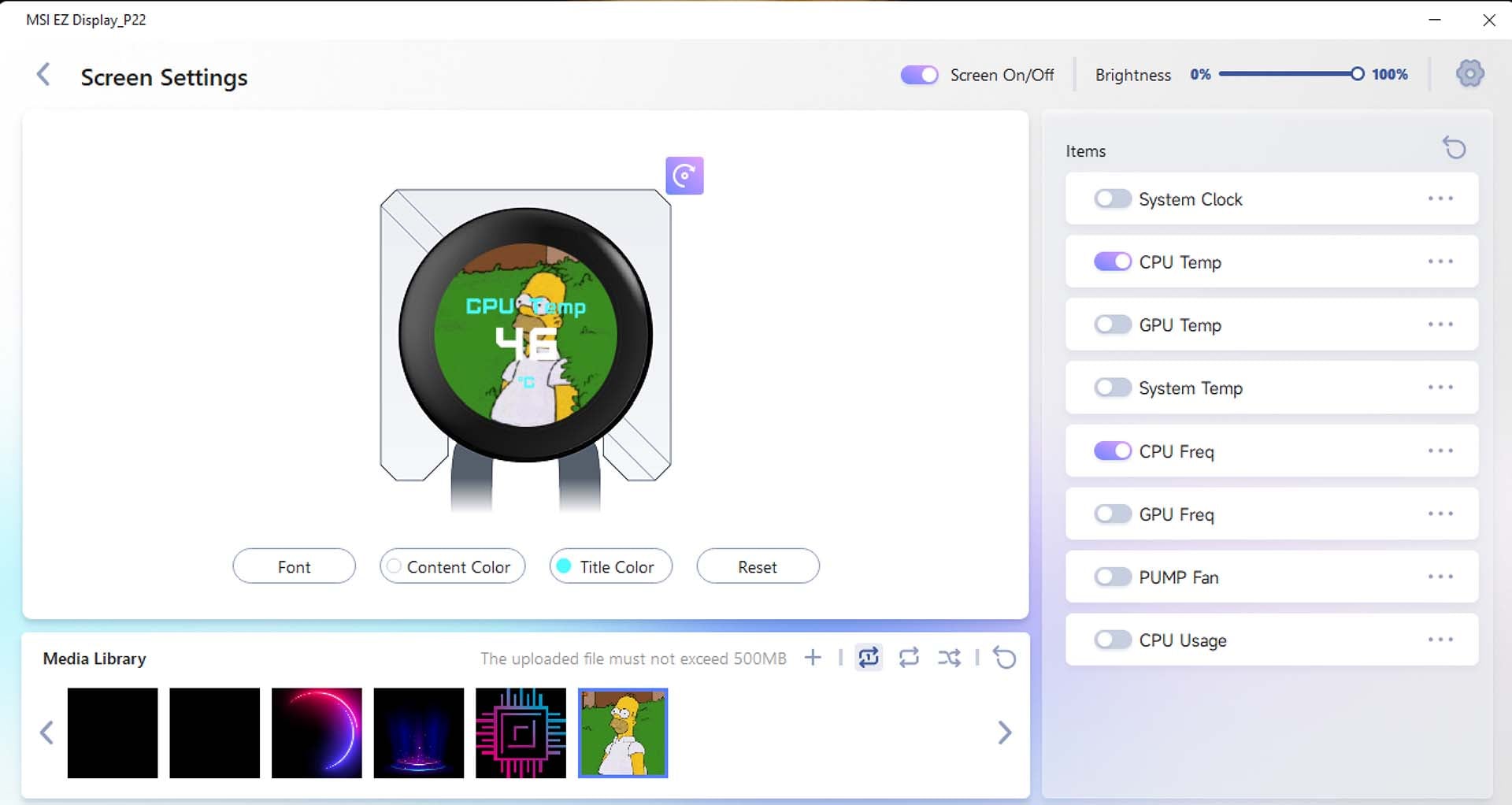The width and height of the screenshot is (1512, 805).
Task: Open the settings gear icon
Action: (x=1469, y=74)
